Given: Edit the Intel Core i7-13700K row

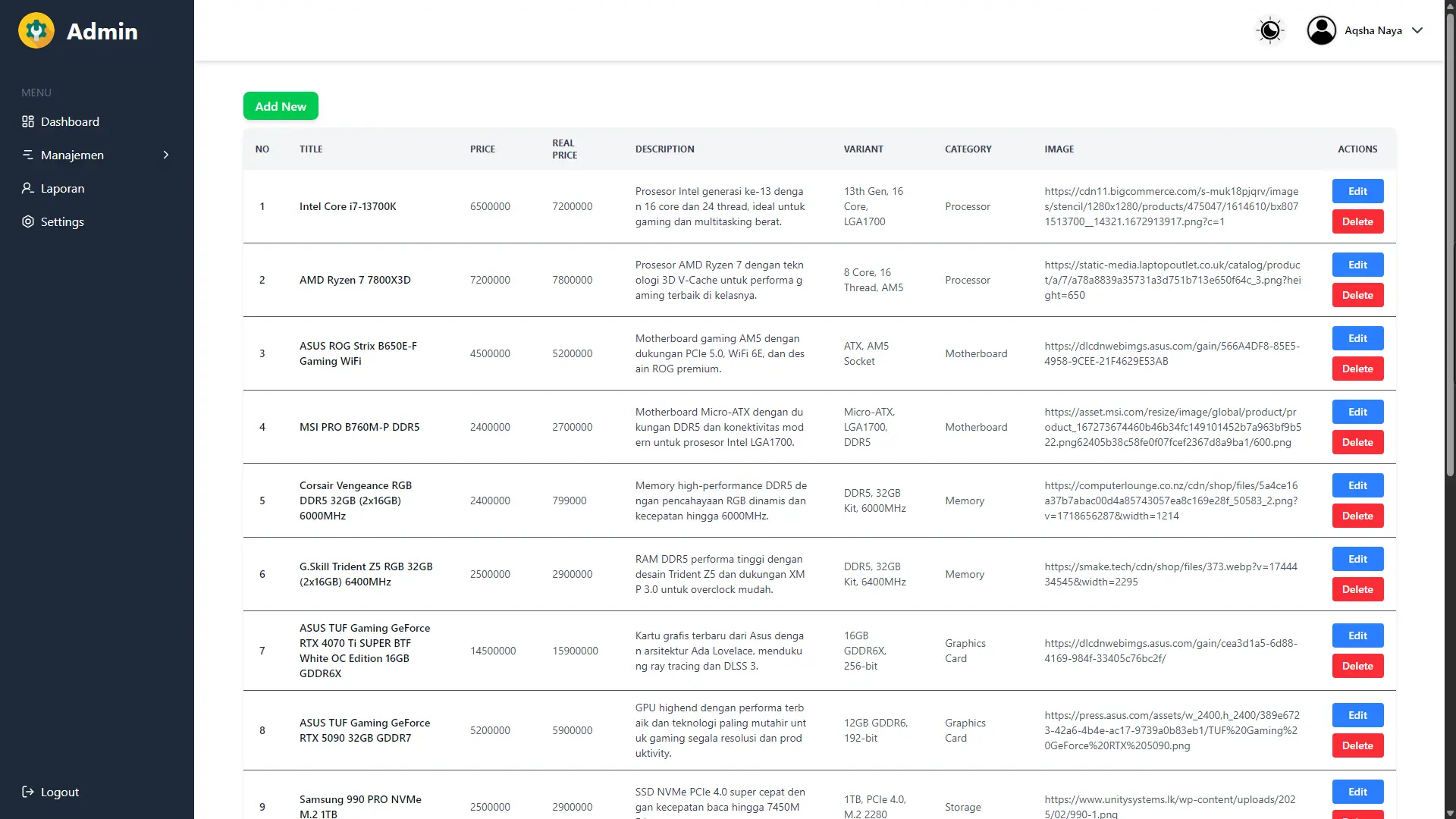Looking at the screenshot, I should pyautogui.click(x=1357, y=191).
